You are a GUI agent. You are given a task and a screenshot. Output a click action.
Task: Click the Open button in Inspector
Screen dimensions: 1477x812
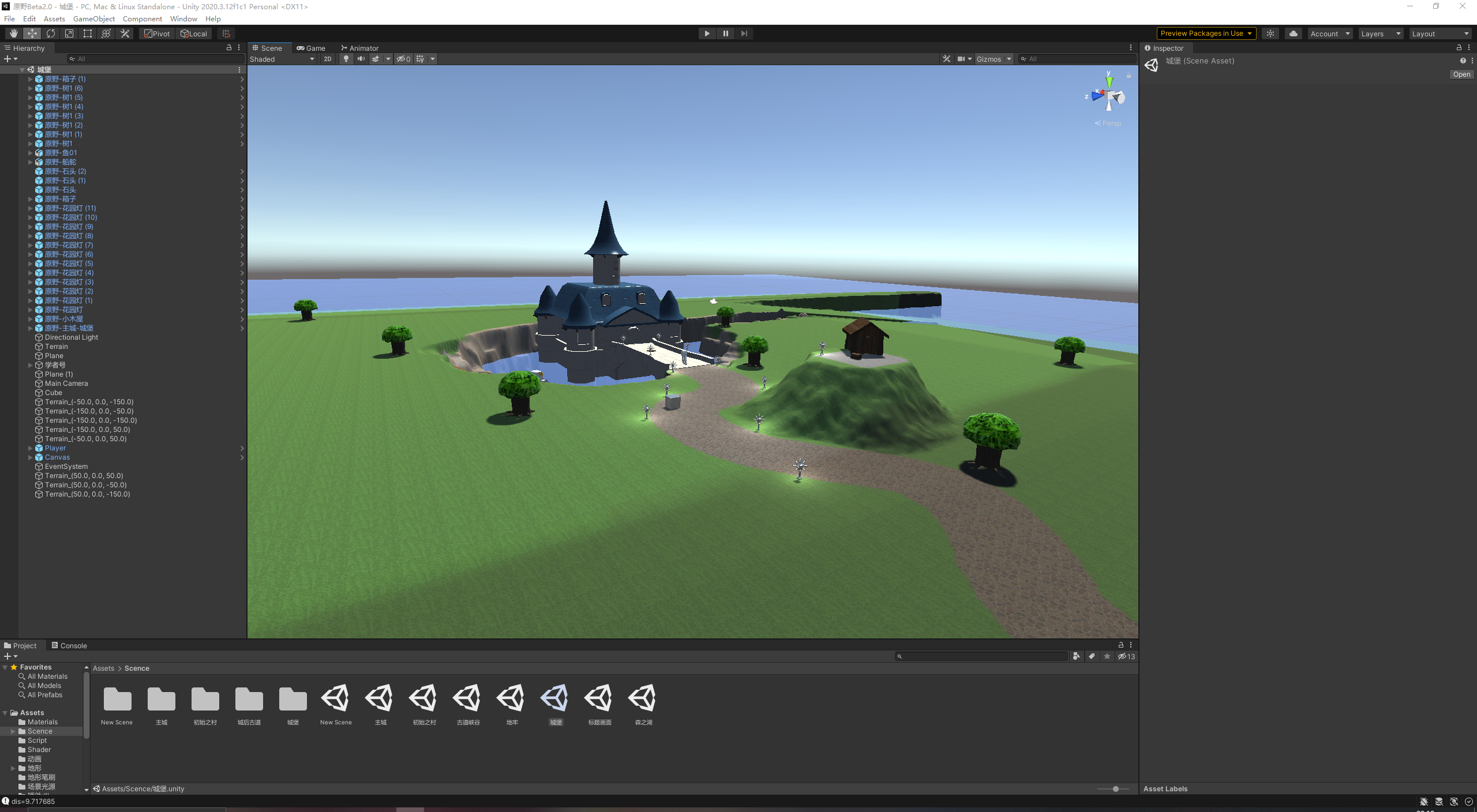coord(1461,74)
